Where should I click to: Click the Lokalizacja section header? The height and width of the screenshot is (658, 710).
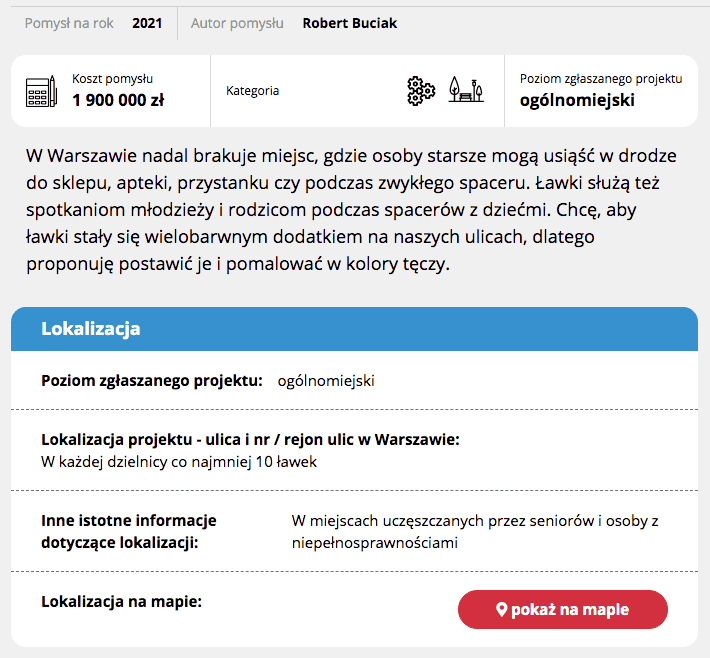pos(90,329)
